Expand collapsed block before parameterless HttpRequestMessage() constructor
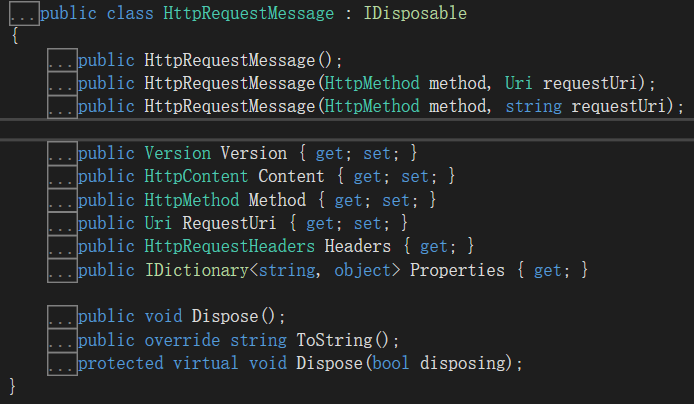Screen dimensions: 694x404 point(62,60)
